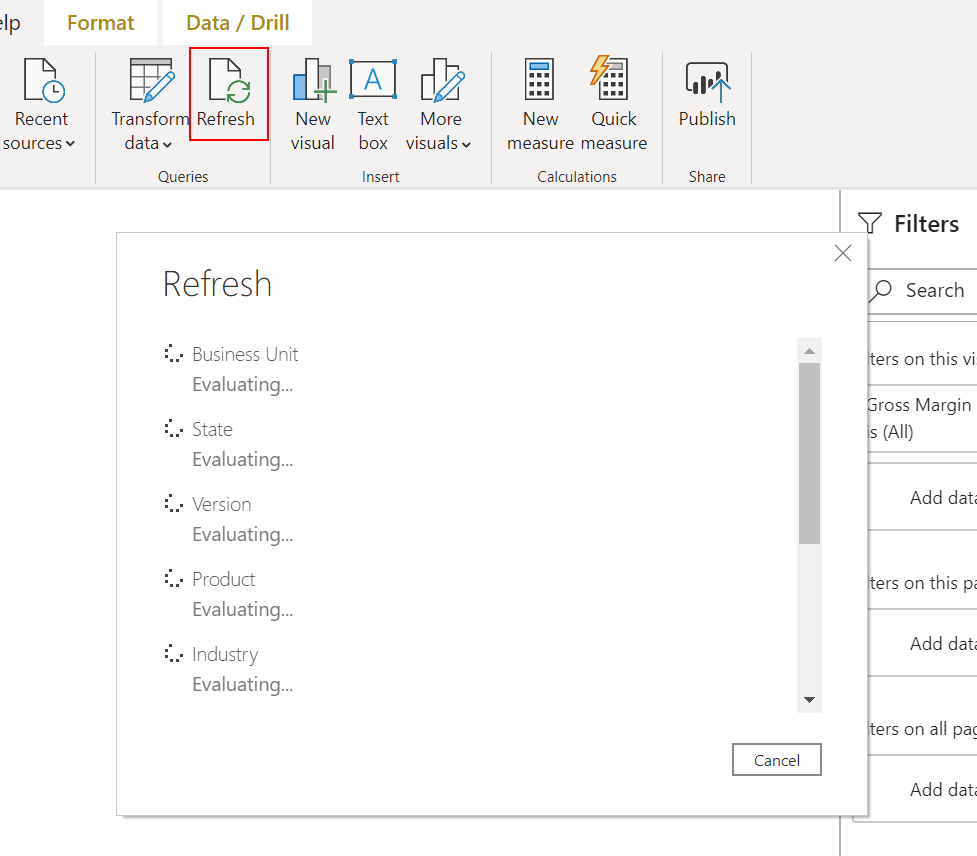The width and height of the screenshot is (977, 856).
Task: Expand the More visuals dropdown
Action: (x=466, y=144)
